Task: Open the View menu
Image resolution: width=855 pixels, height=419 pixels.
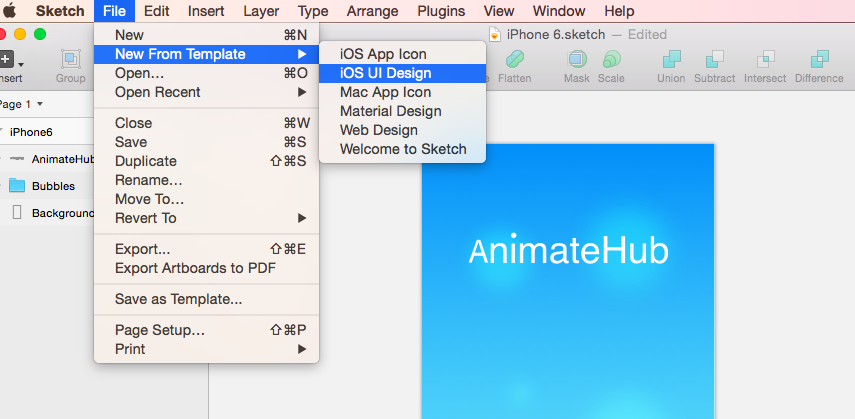Action: [499, 11]
